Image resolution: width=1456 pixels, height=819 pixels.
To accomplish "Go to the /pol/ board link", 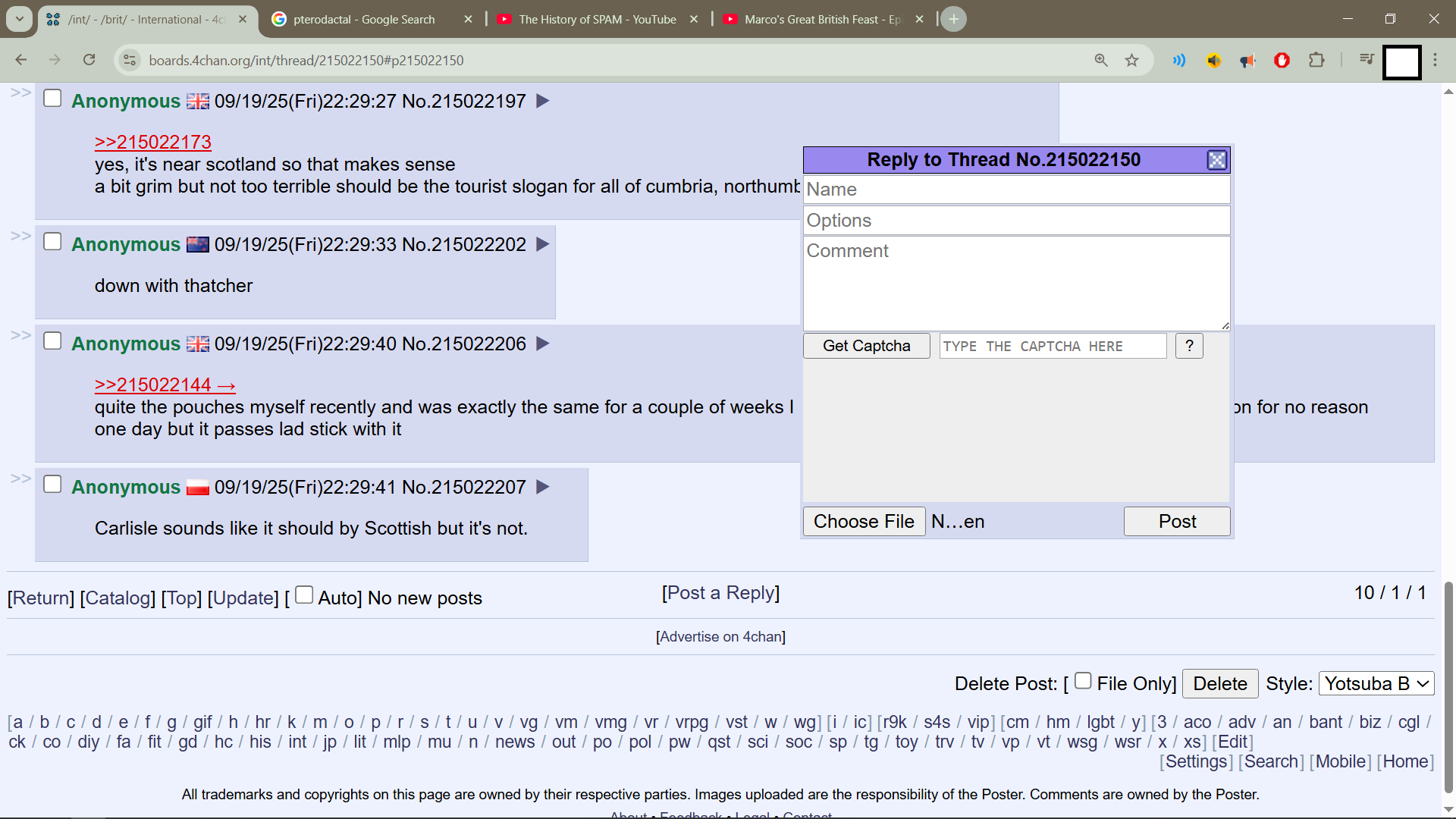I will [640, 742].
